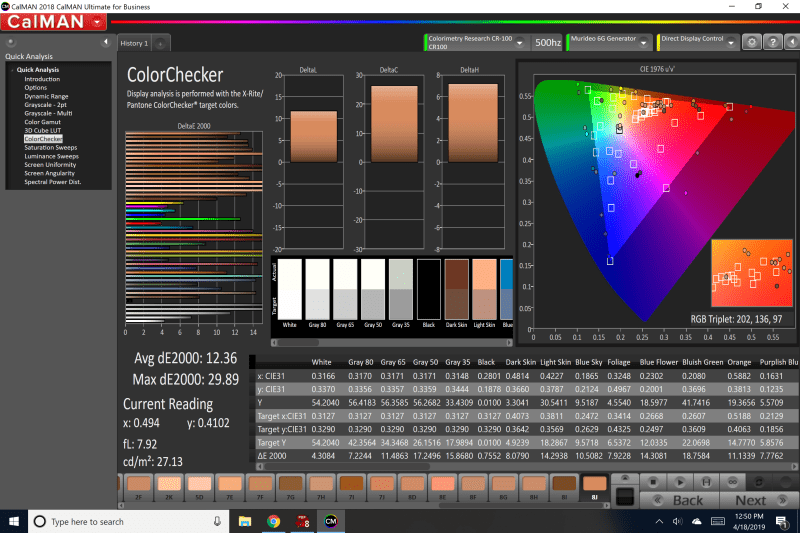This screenshot has width=800, height=533.
Task: Click the taskbar search box
Action: [x=129, y=521]
